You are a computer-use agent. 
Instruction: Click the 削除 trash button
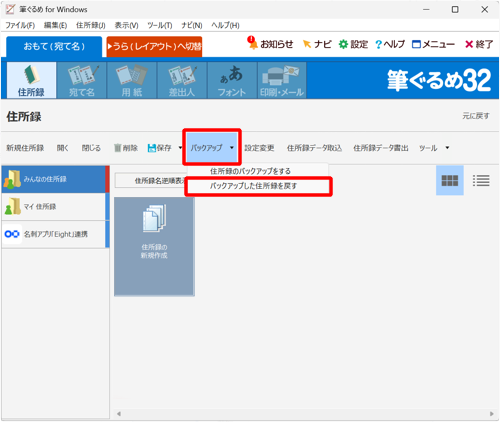coord(126,148)
